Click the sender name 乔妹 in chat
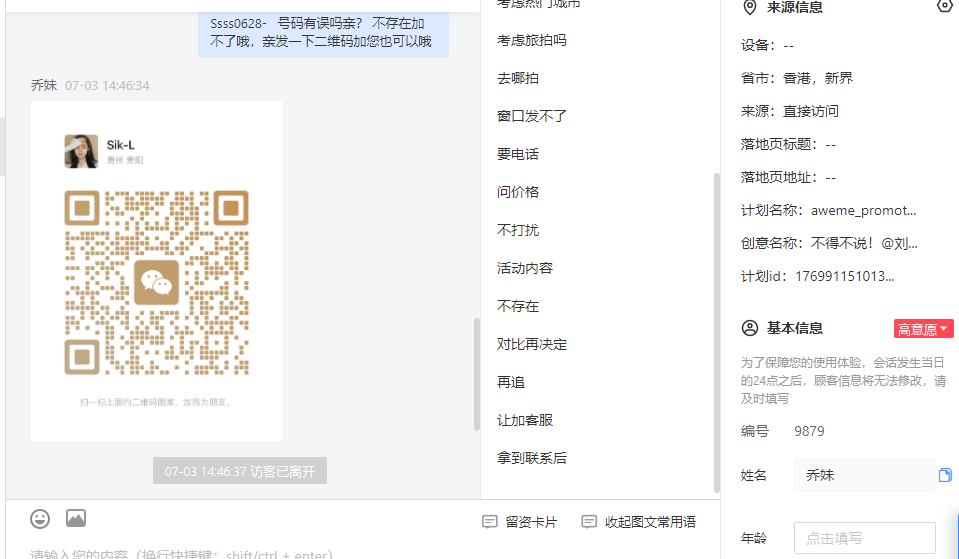 [x=44, y=85]
